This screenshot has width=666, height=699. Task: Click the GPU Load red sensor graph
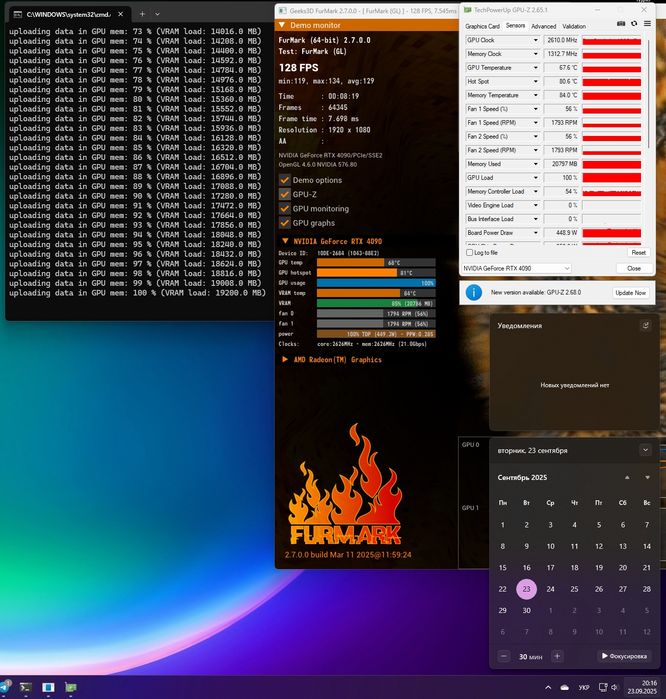coord(612,178)
